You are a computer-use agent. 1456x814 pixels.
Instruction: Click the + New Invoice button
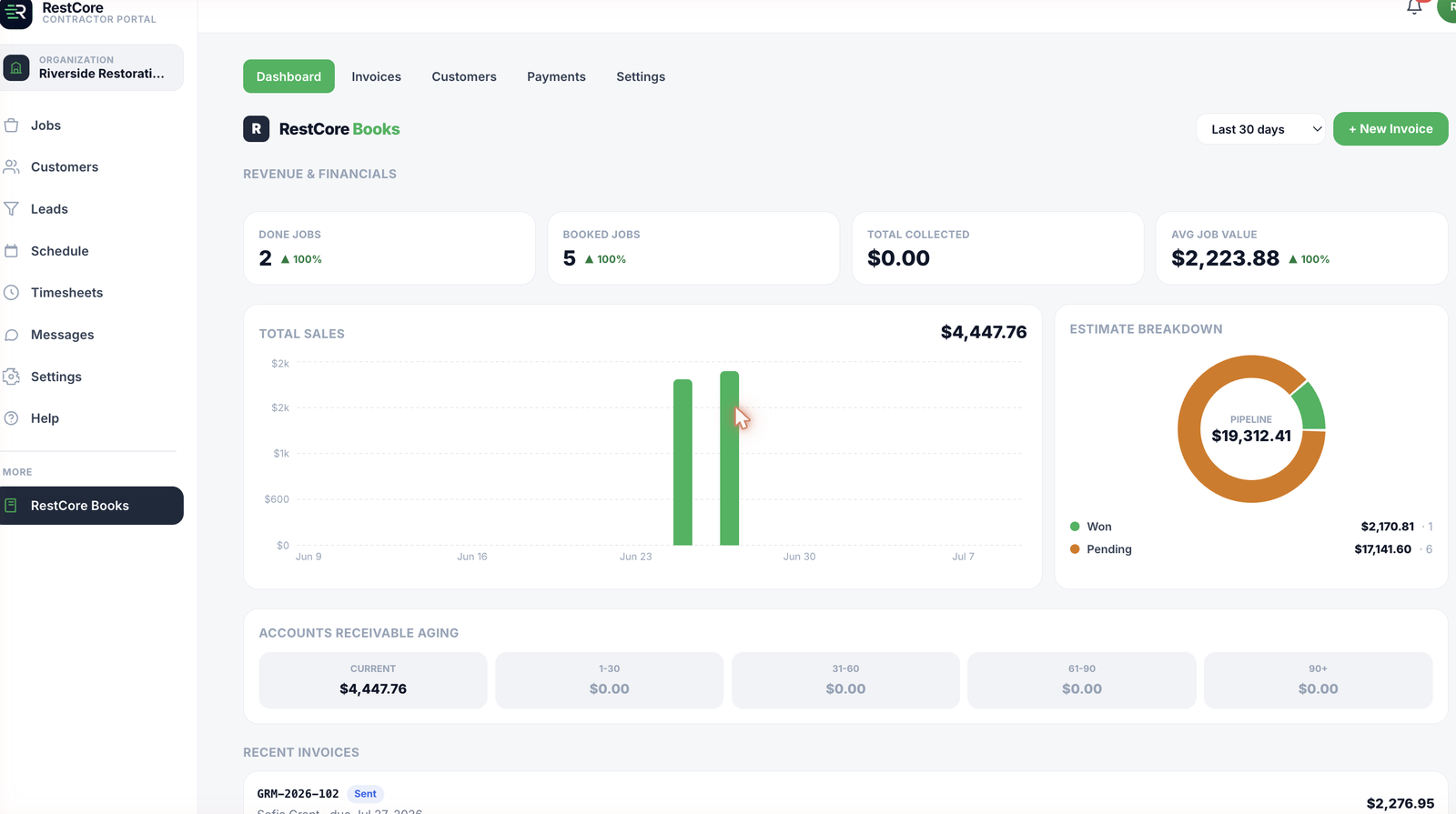point(1390,129)
